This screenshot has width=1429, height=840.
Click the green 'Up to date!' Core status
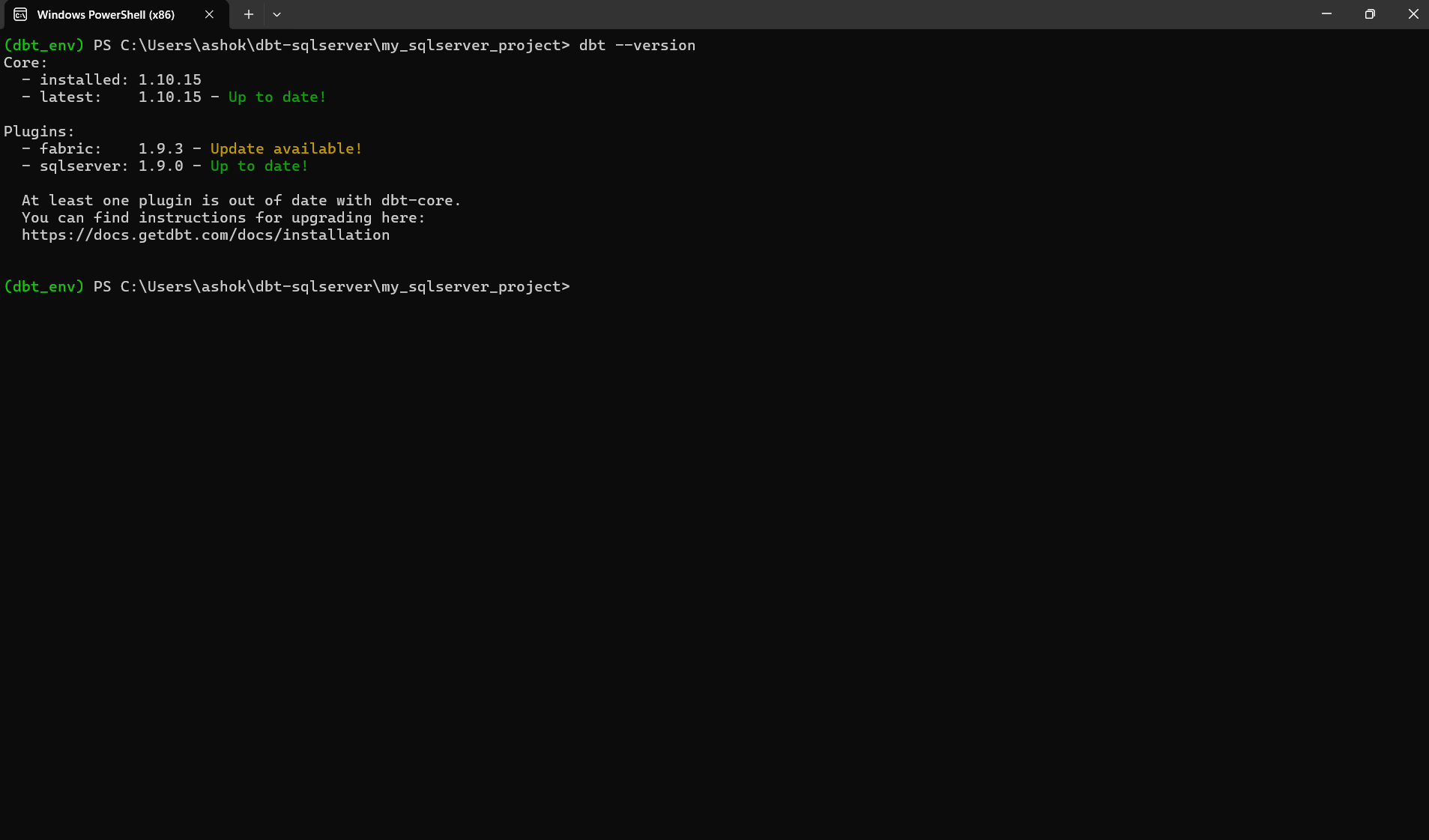pos(277,97)
